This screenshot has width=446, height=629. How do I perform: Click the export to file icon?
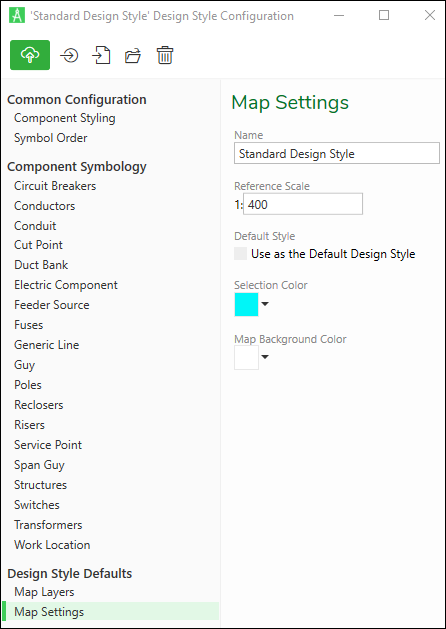click(101, 55)
